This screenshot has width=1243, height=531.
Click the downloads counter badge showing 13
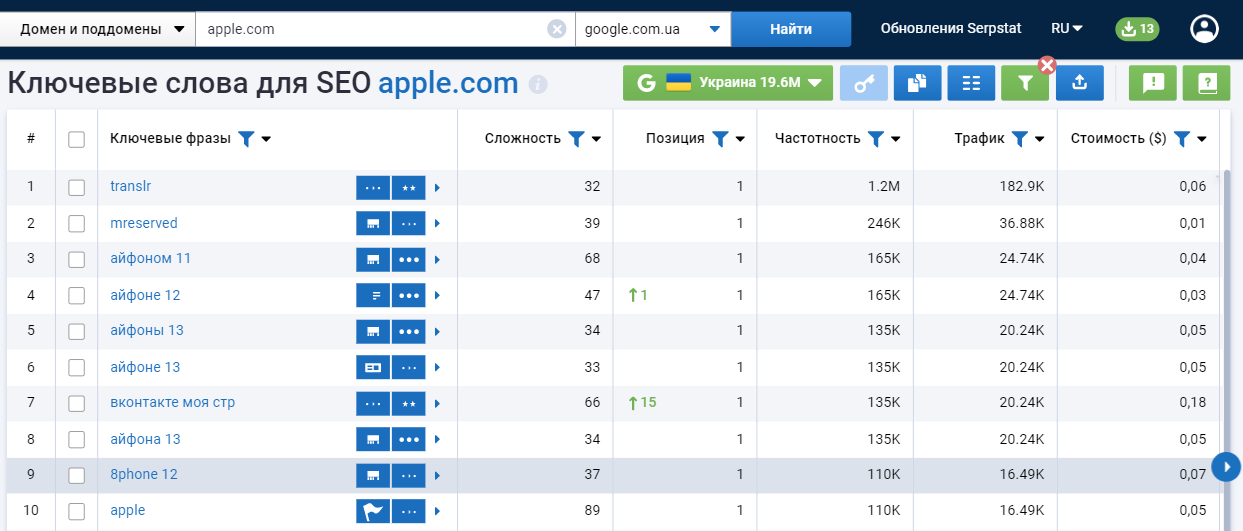tap(1138, 29)
